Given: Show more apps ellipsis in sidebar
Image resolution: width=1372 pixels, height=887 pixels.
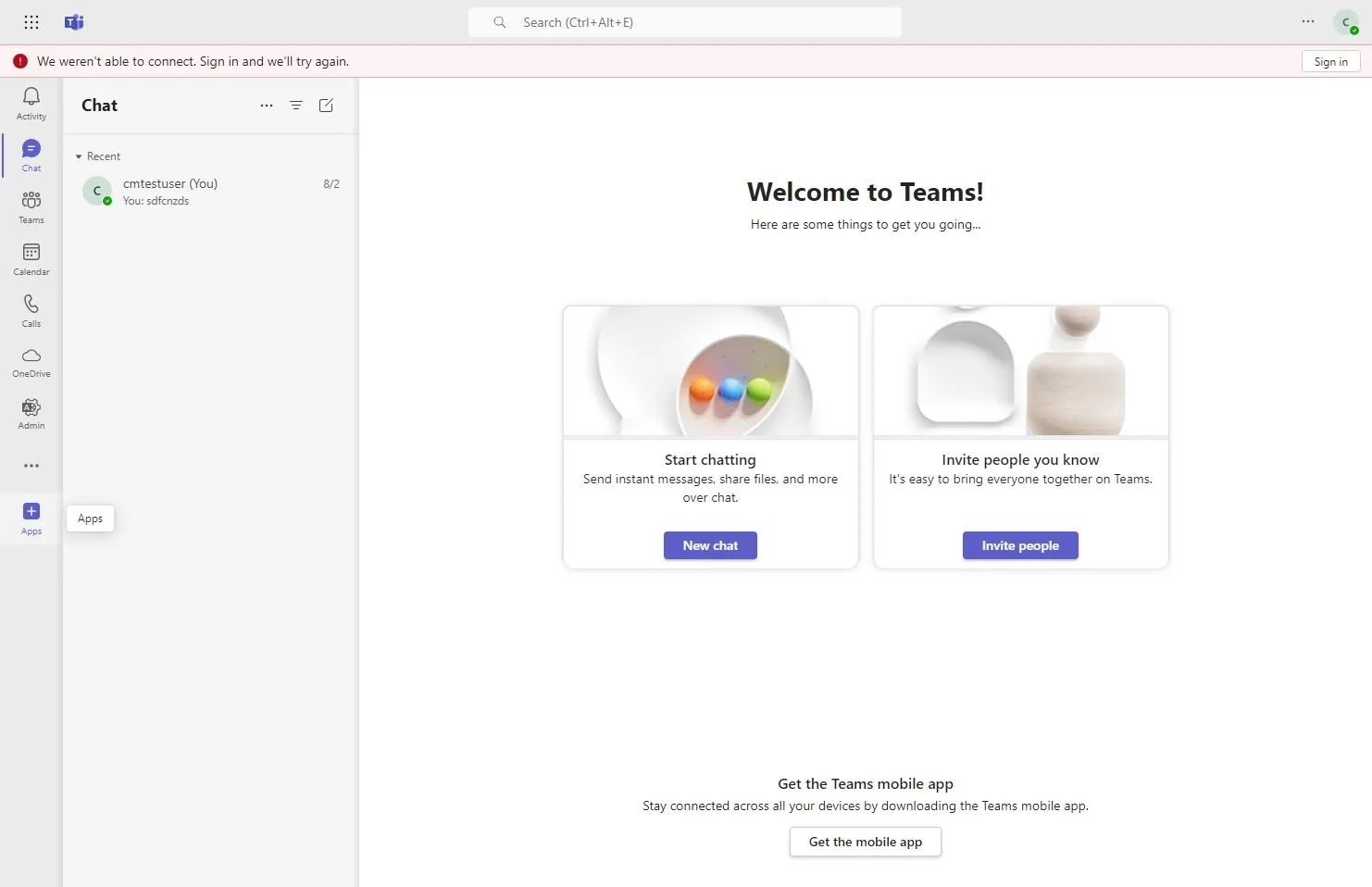Looking at the screenshot, I should pos(31,466).
